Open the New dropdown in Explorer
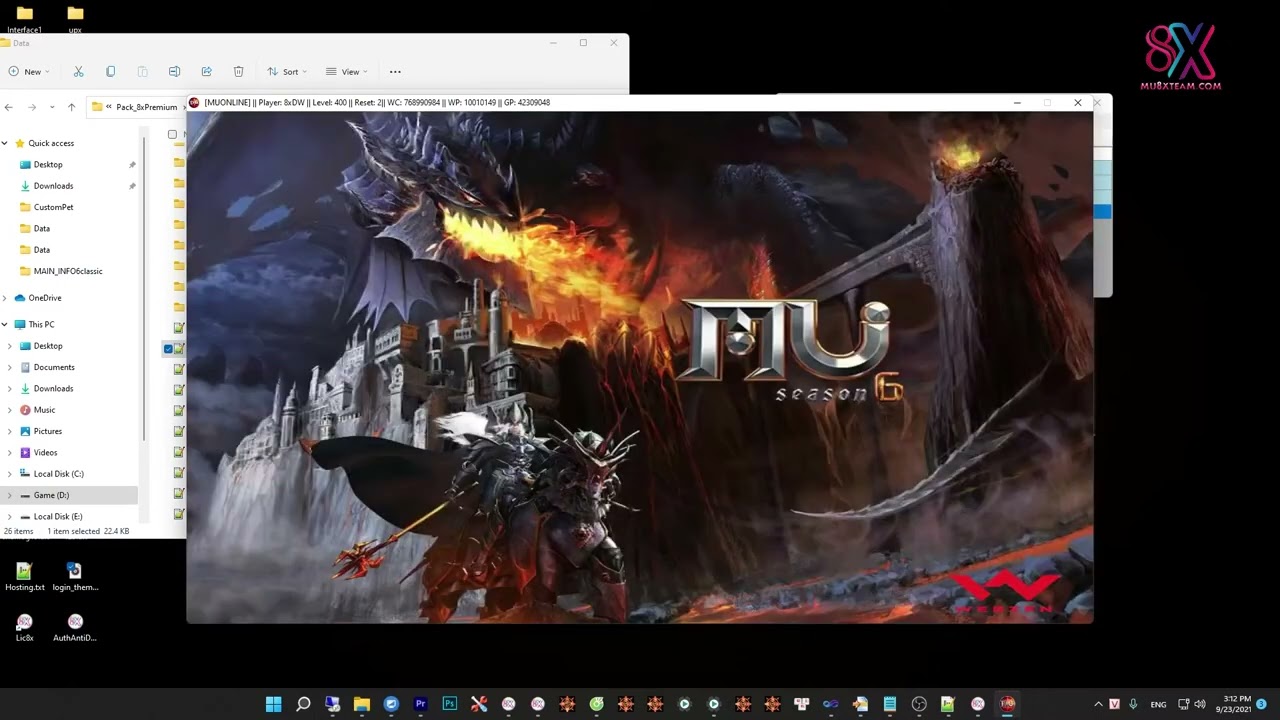This screenshot has height=720, width=1280. click(x=29, y=72)
